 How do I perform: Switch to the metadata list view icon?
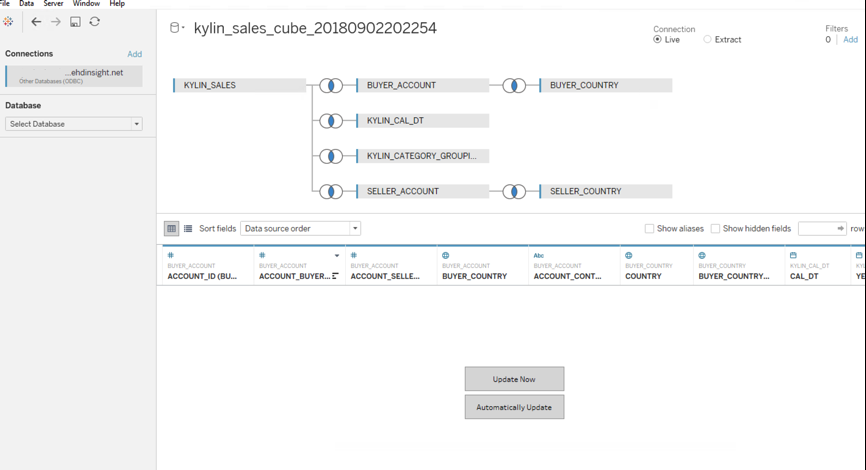point(188,228)
